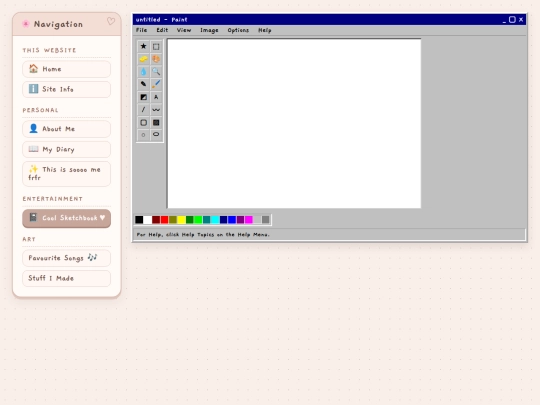Click the status bar help text
The height and width of the screenshot is (405, 540).
point(203,235)
